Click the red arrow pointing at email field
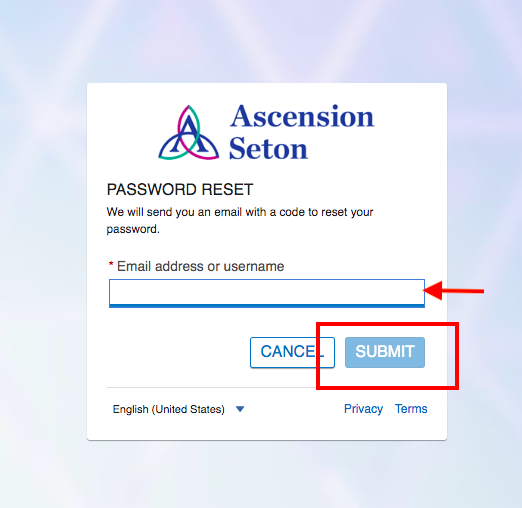522x508 pixels. coord(454,291)
